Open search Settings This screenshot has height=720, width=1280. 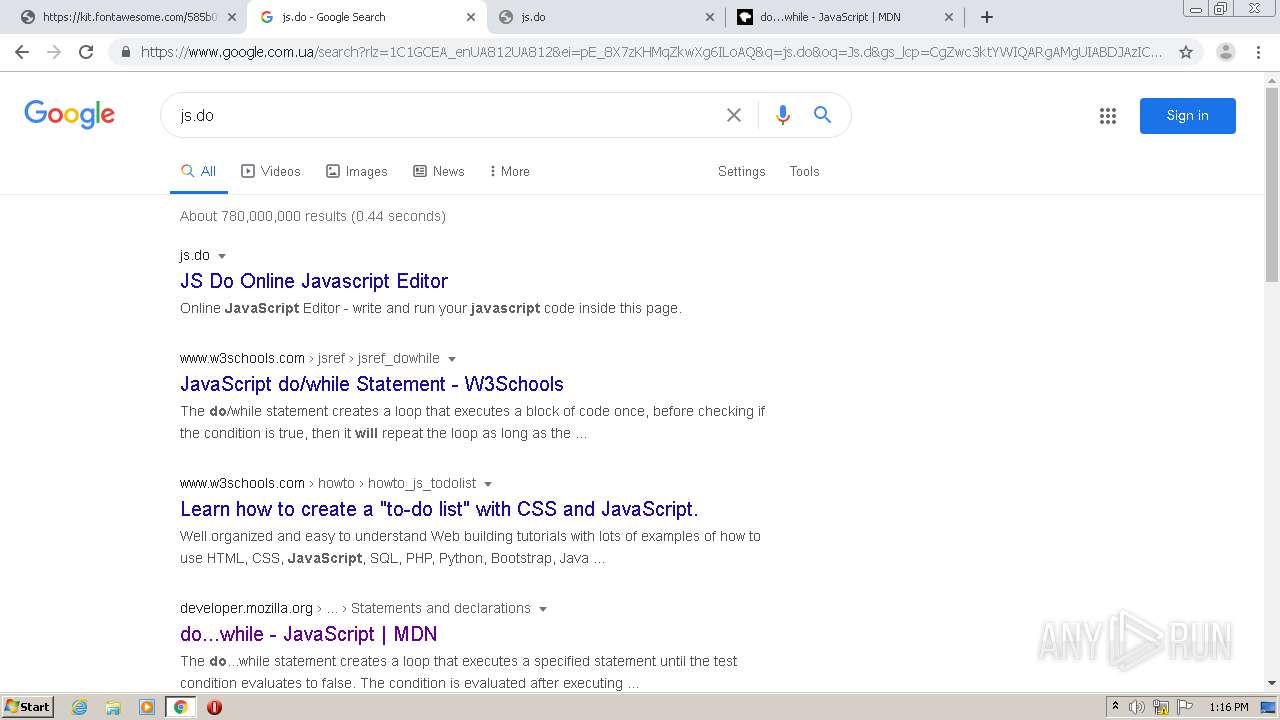pyautogui.click(x=741, y=171)
